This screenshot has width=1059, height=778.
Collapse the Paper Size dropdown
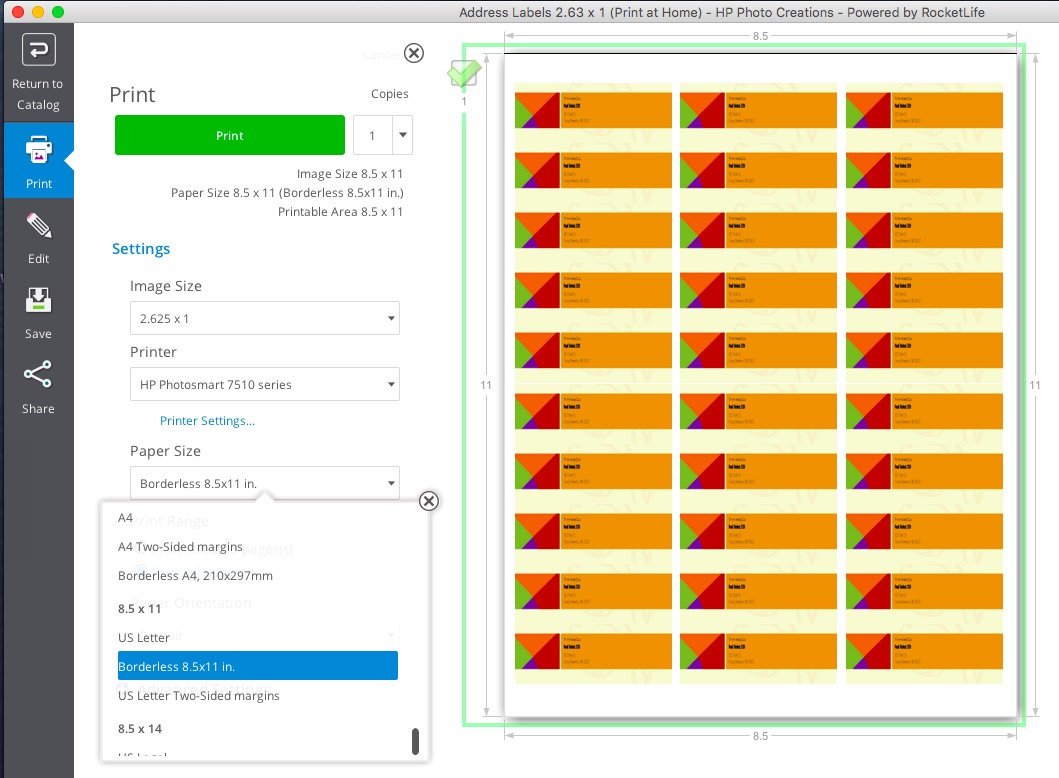coord(264,484)
